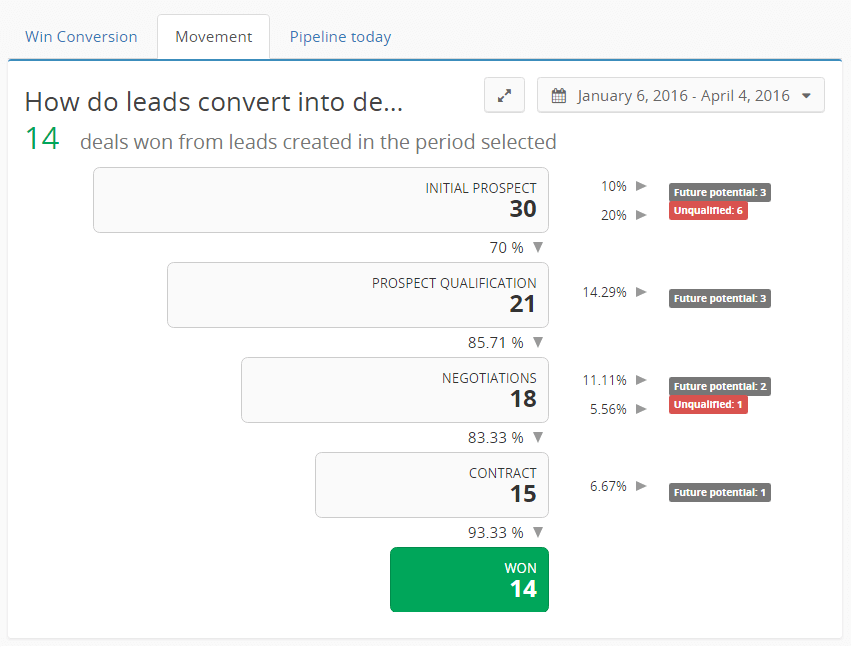Click the down arrow beside 93.33 %
851x647 pixels.
click(x=537, y=533)
